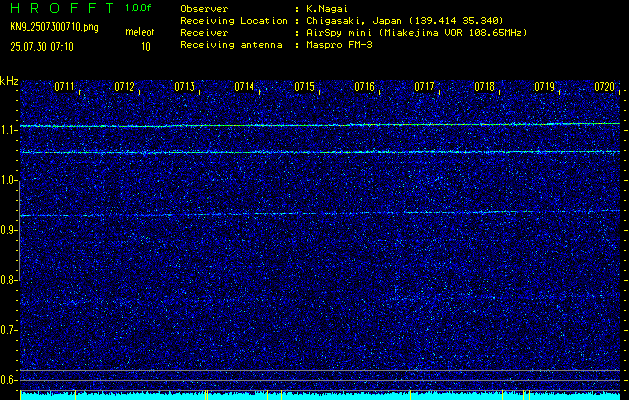
Task: Click the 0719 time marker
Action: pyautogui.click(x=545, y=86)
